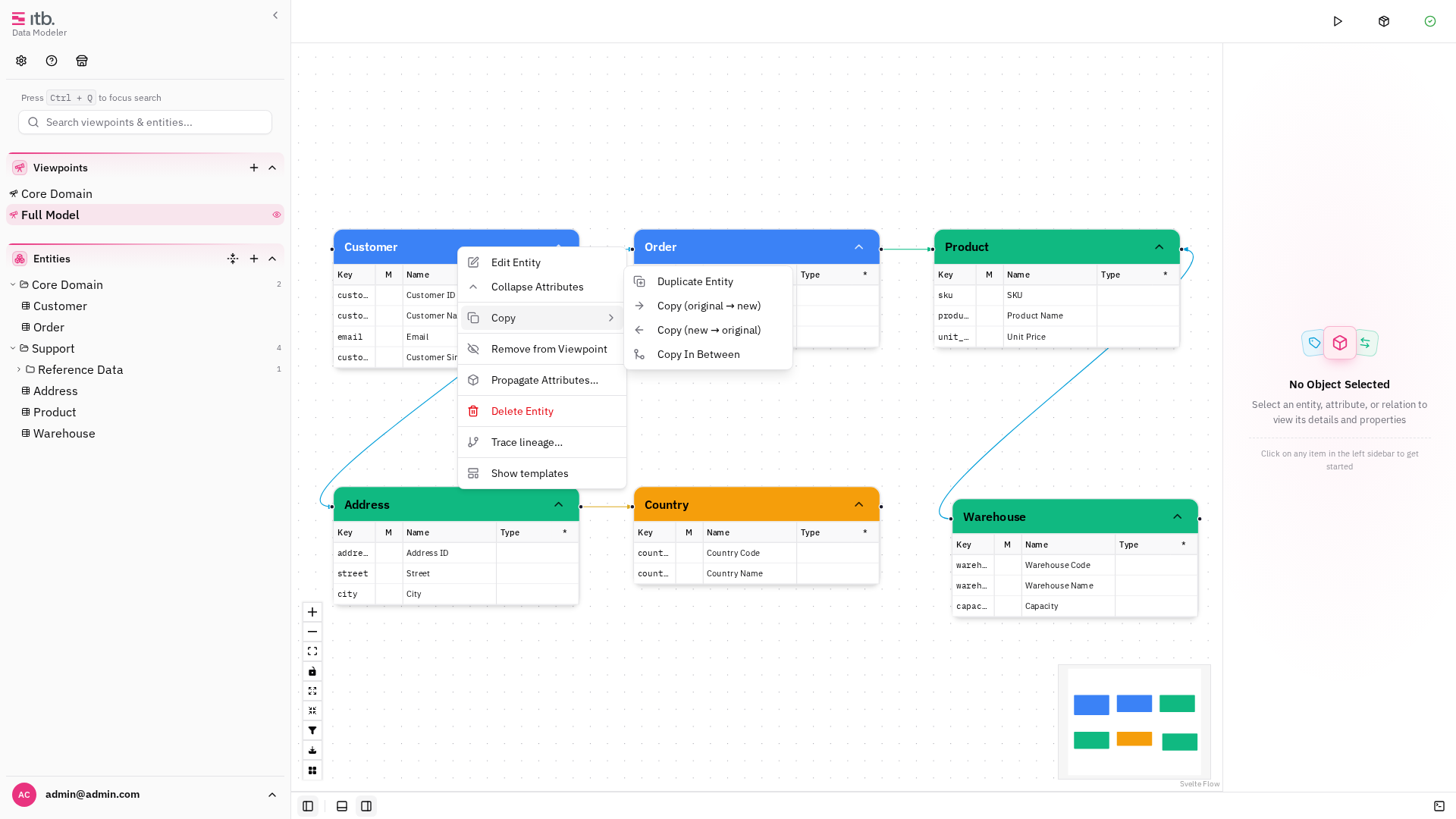
Task: Expand the Reference Data folder
Action: 19,369
